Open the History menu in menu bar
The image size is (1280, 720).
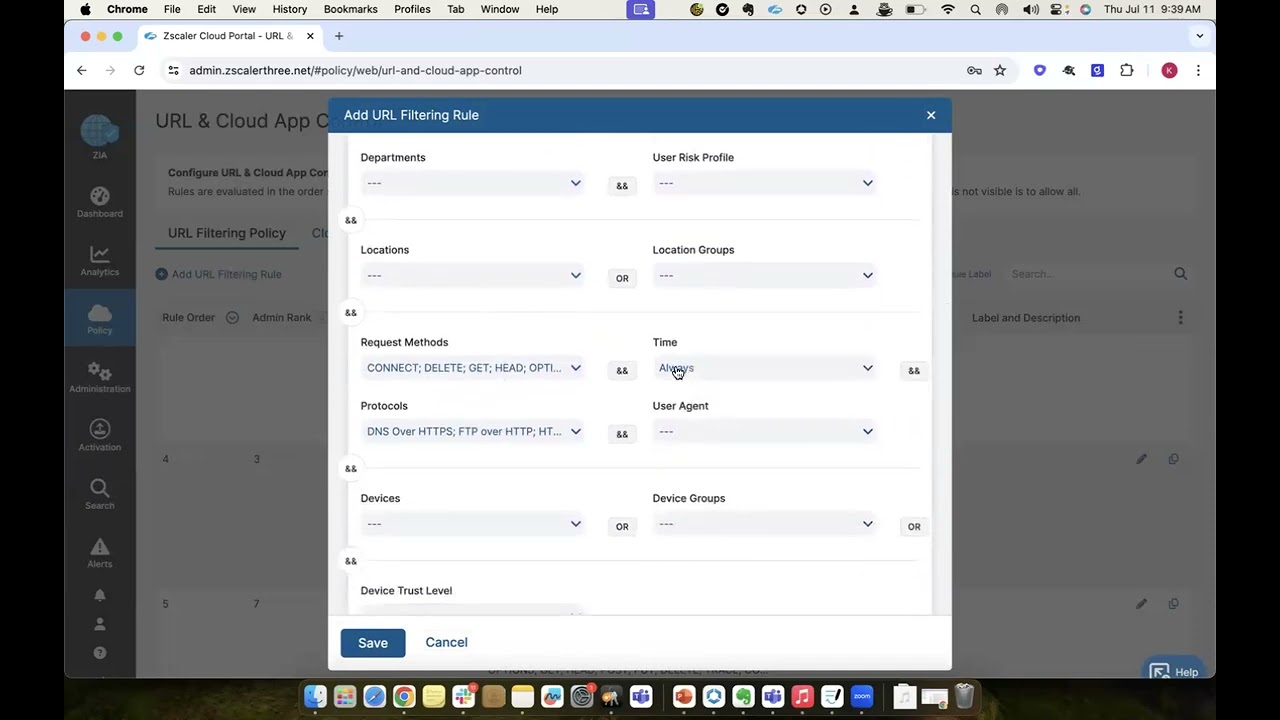[290, 9]
